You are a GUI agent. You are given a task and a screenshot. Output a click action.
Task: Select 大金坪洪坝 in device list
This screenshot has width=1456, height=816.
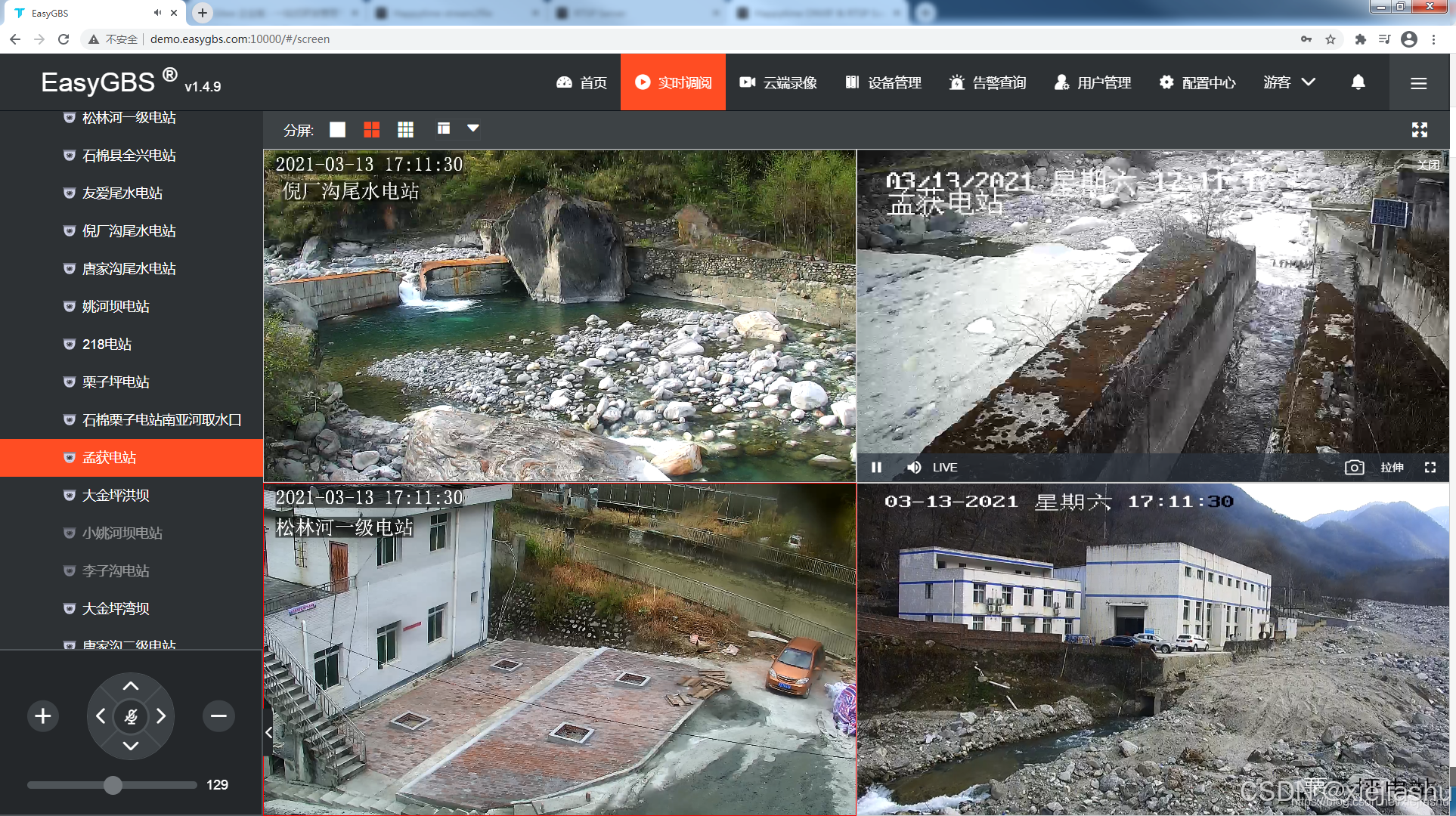116,496
